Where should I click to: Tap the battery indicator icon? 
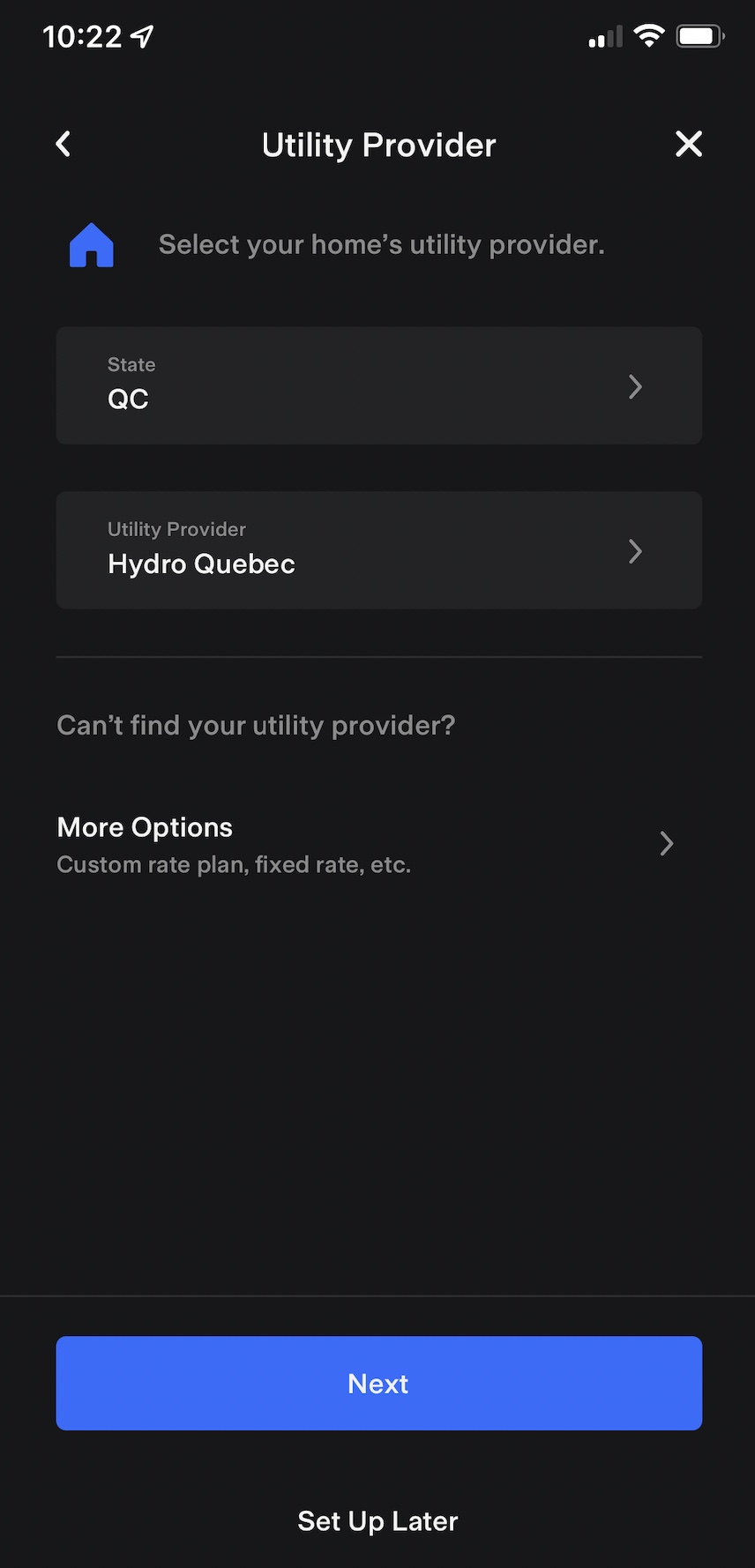point(699,36)
